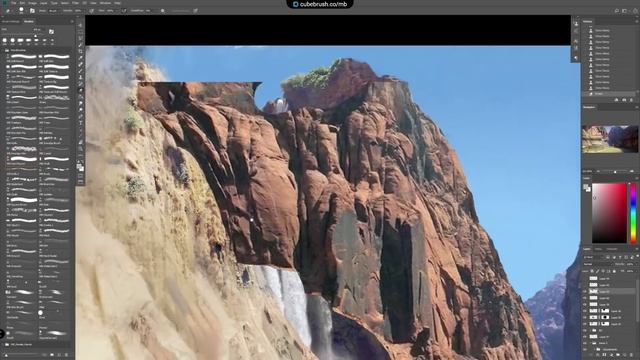640x360 pixels.
Task: Open the Brushes panel flyout menu
Action: 72,21
